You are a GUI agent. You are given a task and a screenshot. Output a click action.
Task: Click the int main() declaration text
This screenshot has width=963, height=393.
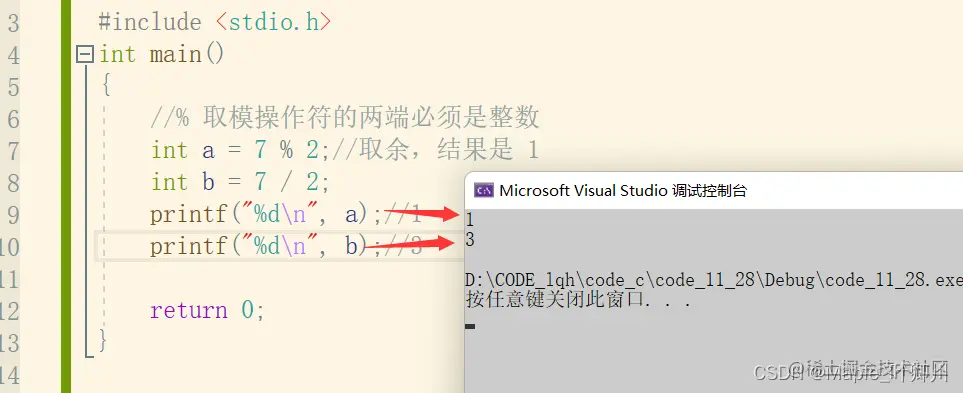click(x=162, y=55)
